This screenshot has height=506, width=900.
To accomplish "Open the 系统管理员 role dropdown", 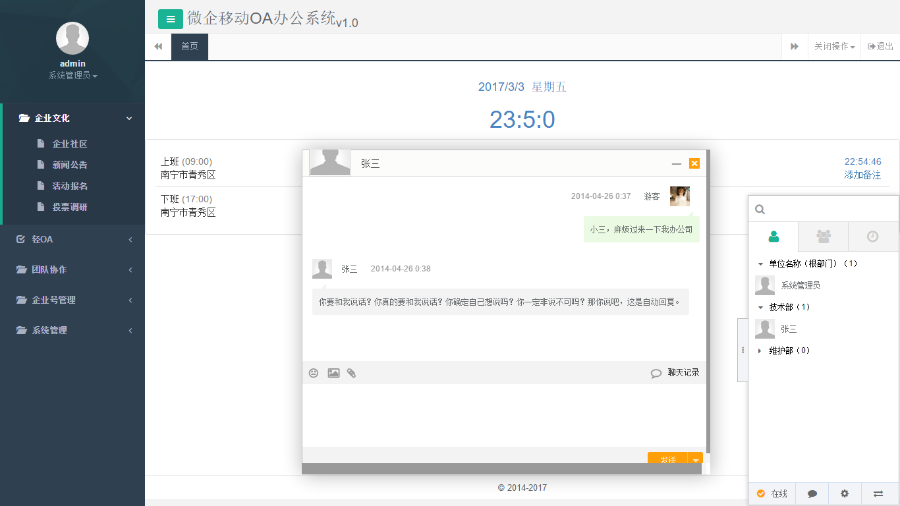I will [72, 75].
